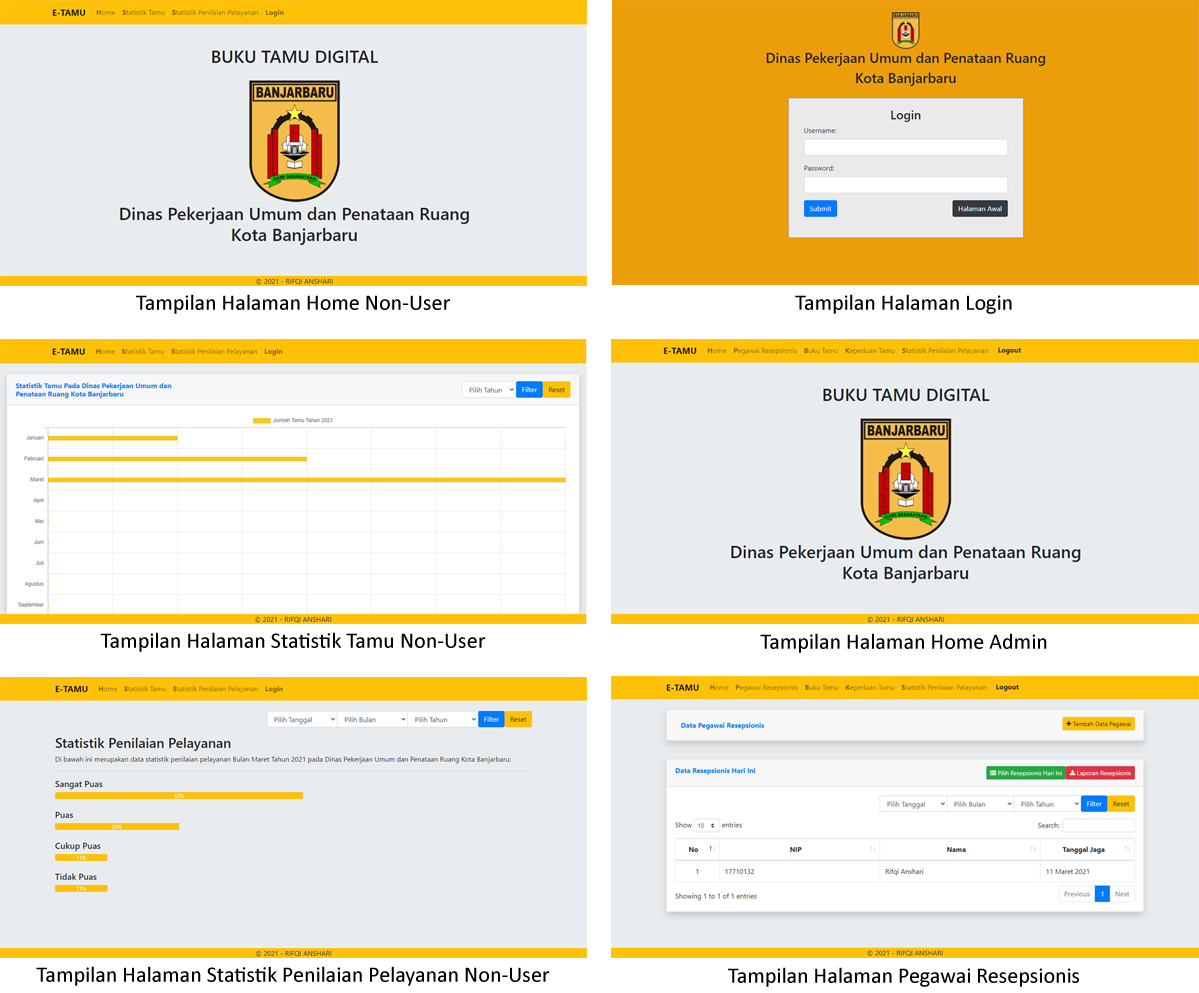Image resolution: width=1199 pixels, height=993 pixels.
Task: Click into the Username input field
Action: click(x=905, y=147)
